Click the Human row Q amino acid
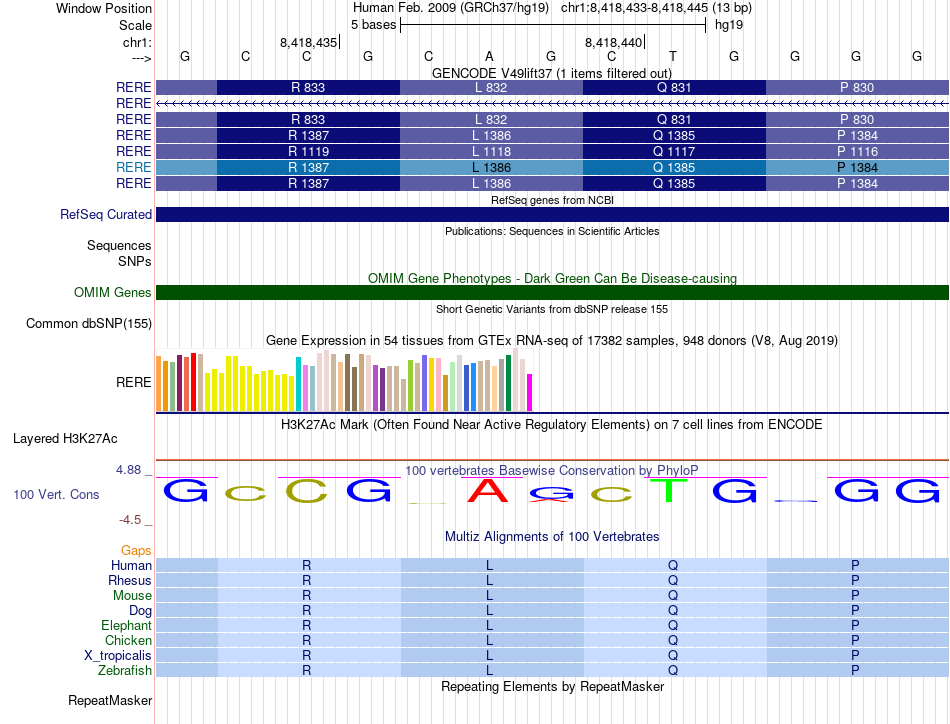Viewport: 950px width, 724px height. tap(673, 565)
